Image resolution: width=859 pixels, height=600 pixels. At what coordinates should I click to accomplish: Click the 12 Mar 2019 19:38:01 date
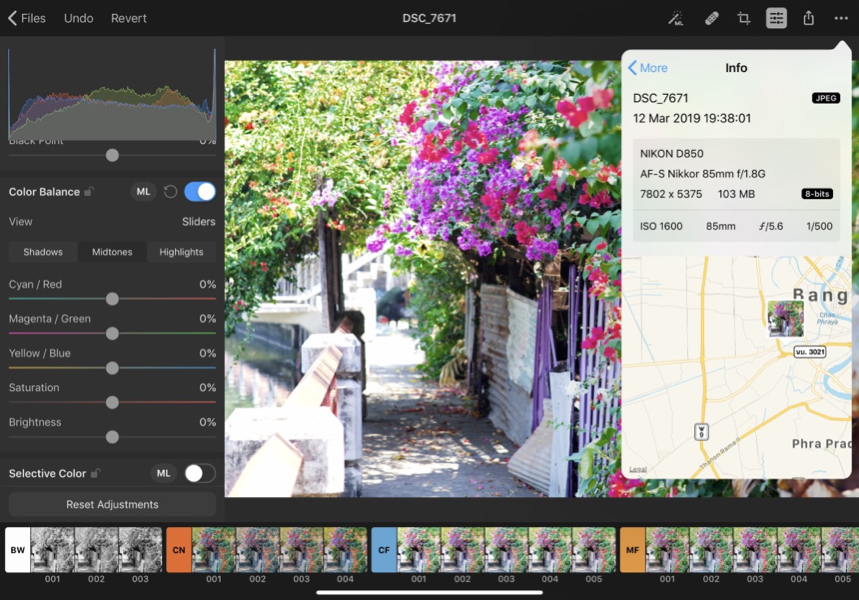click(x=692, y=118)
